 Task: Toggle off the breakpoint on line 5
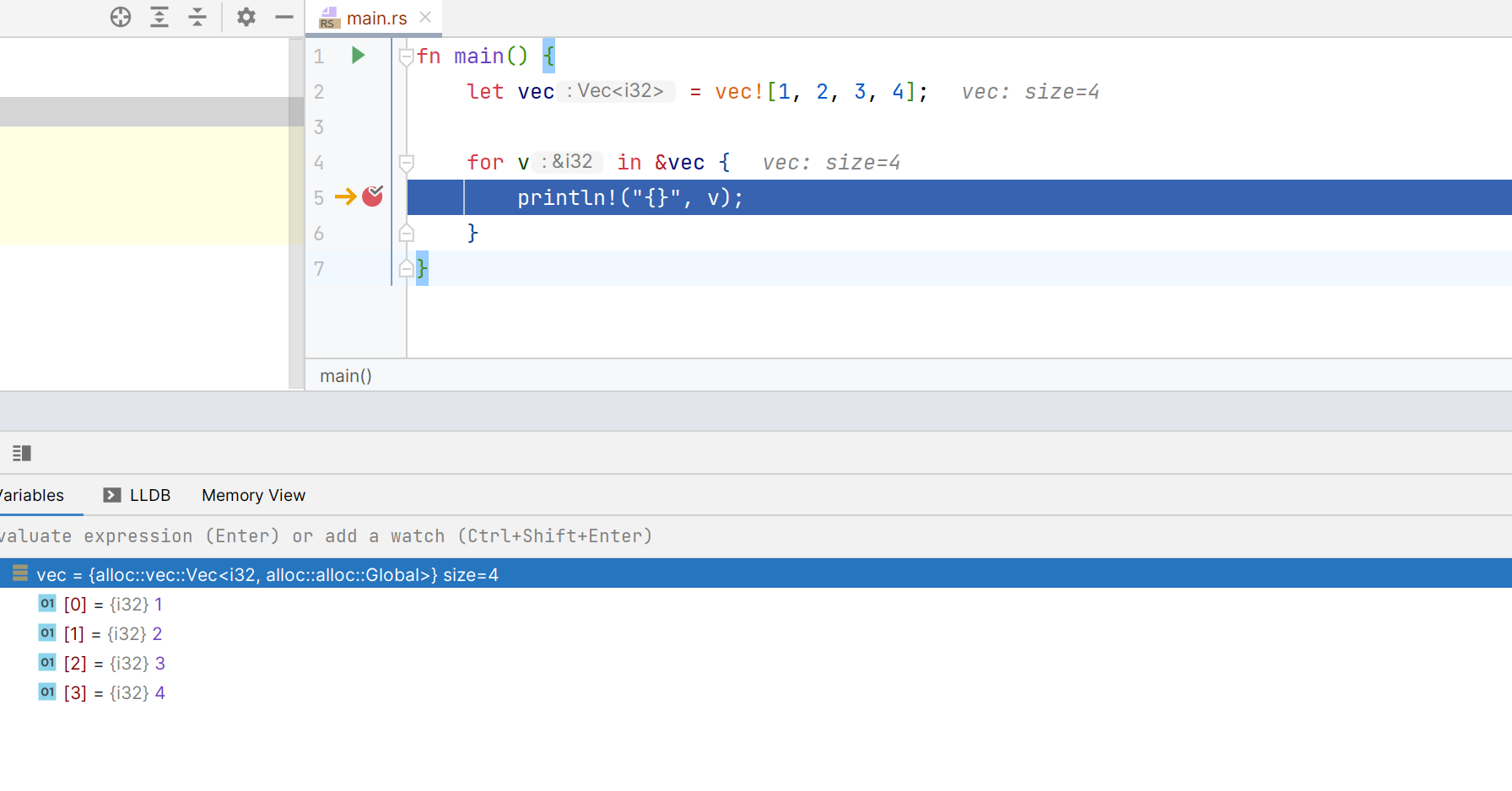point(372,196)
